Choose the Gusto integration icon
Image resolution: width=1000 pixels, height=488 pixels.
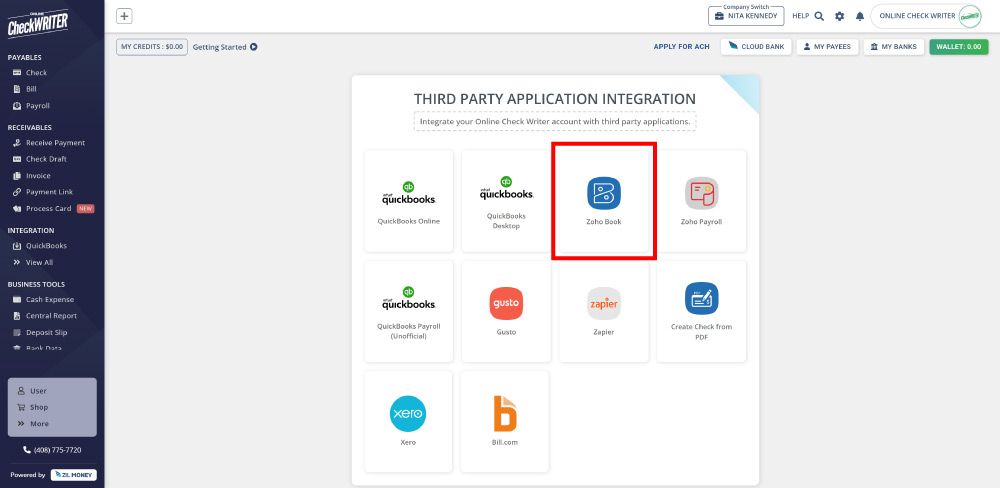(x=506, y=304)
